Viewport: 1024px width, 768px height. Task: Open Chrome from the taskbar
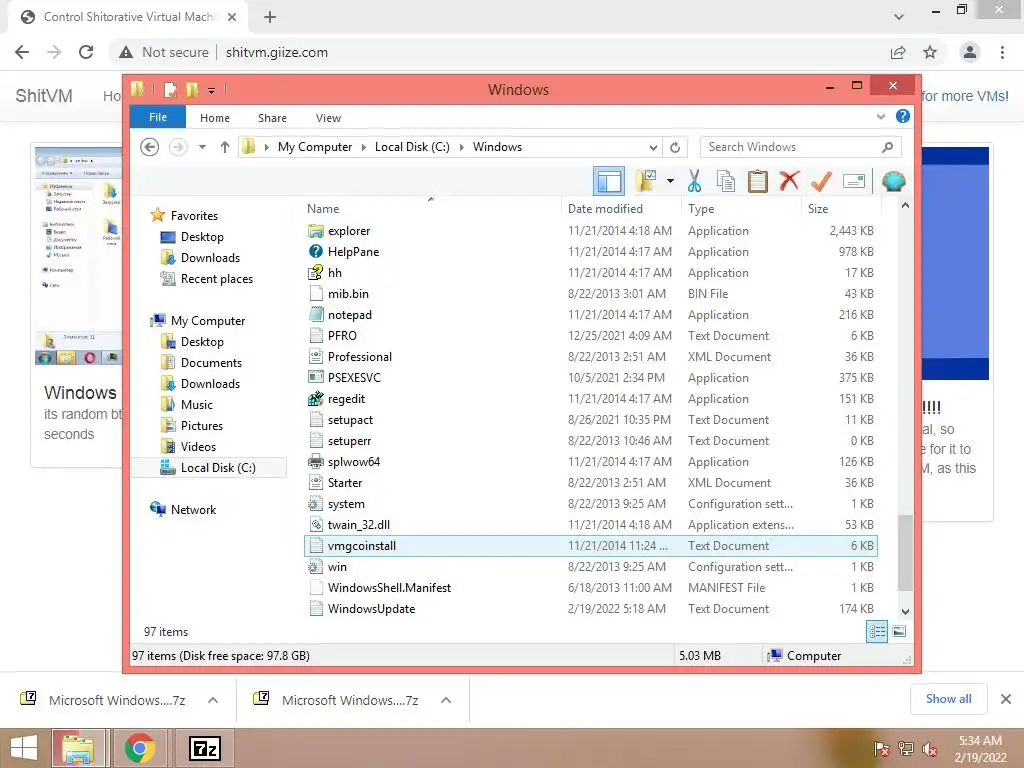(x=139, y=748)
